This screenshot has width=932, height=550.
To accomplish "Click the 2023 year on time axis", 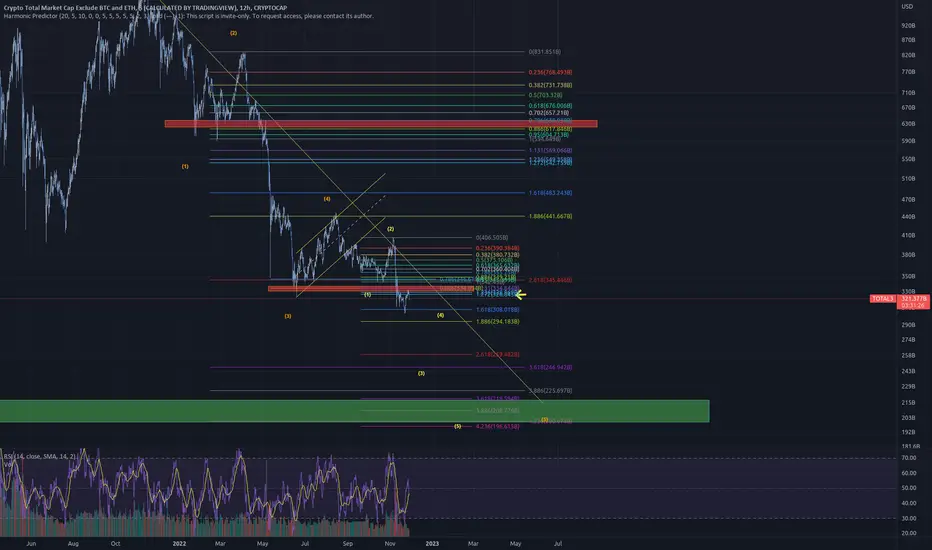I will click(x=432, y=543).
